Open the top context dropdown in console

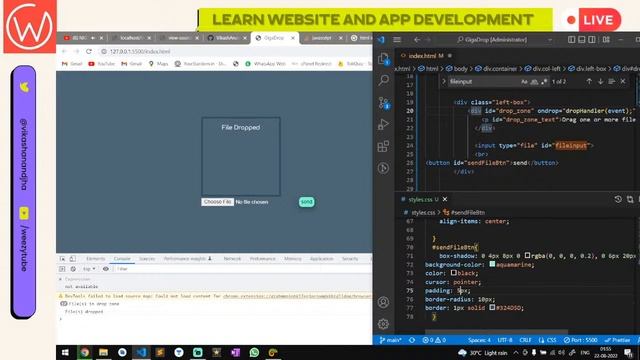click(89, 269)
